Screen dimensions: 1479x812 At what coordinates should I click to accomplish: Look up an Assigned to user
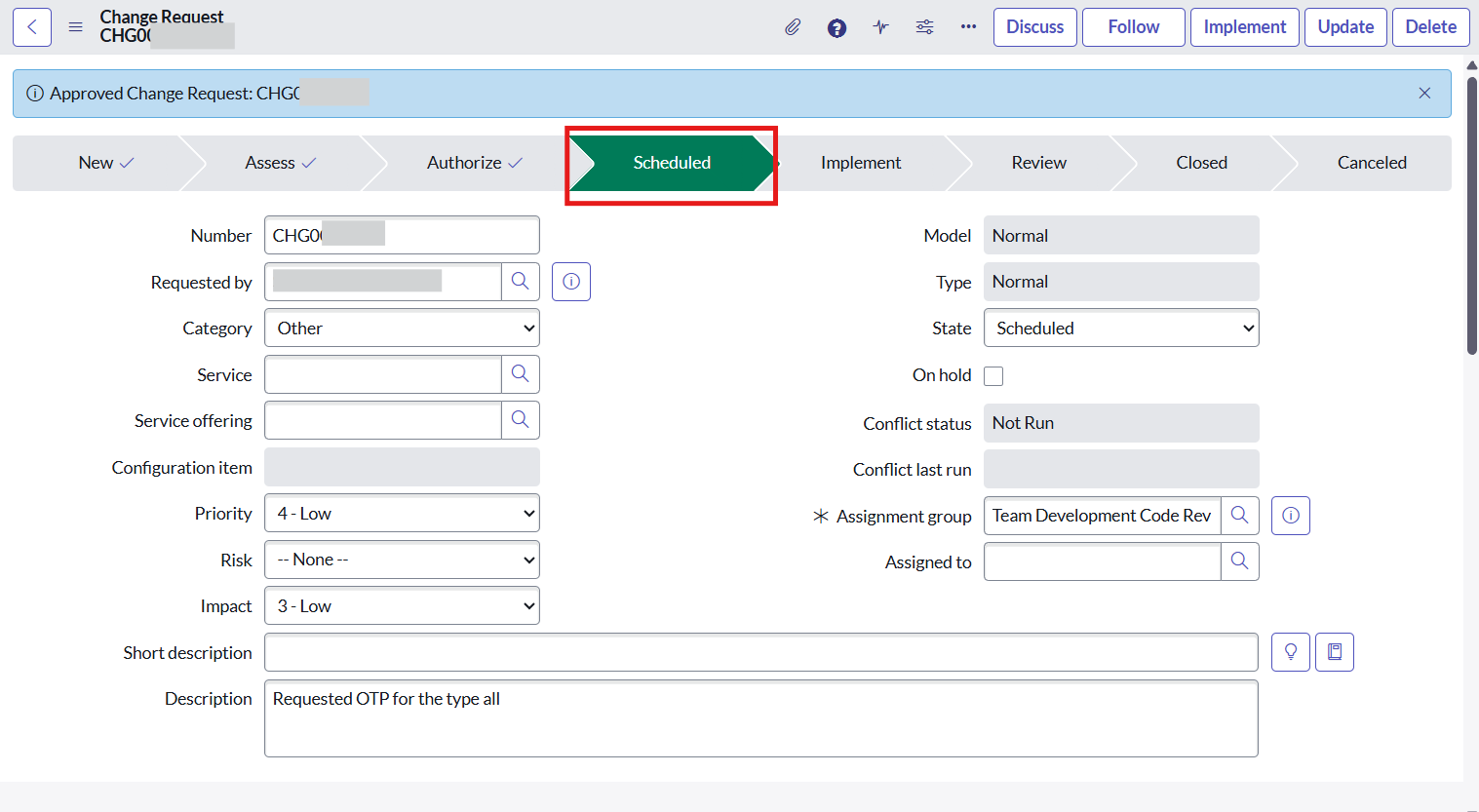(x=1240, y=561)
